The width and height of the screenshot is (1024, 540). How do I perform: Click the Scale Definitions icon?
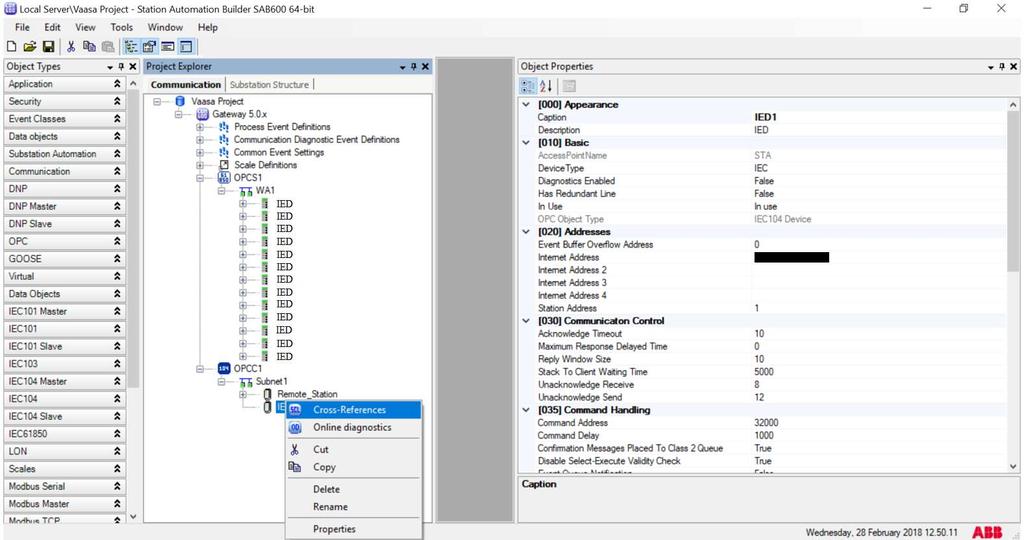tap(224, 165)
